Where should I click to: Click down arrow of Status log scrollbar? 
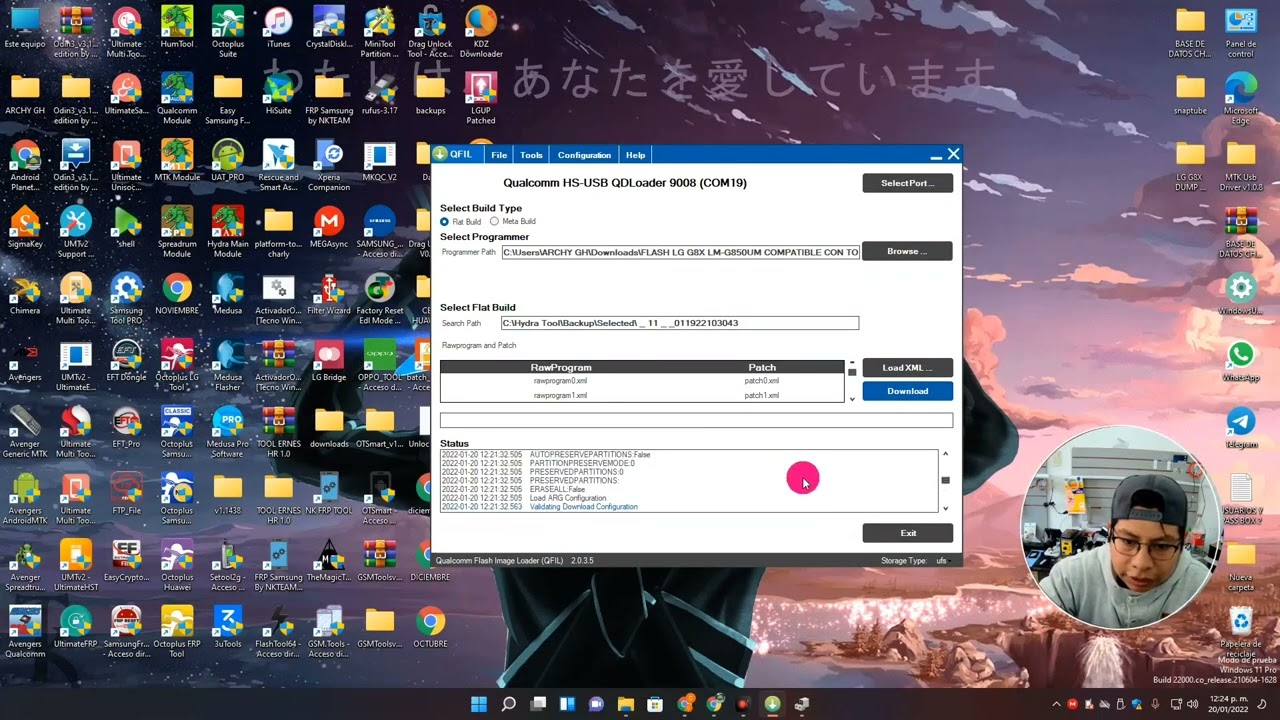[945, 509]
